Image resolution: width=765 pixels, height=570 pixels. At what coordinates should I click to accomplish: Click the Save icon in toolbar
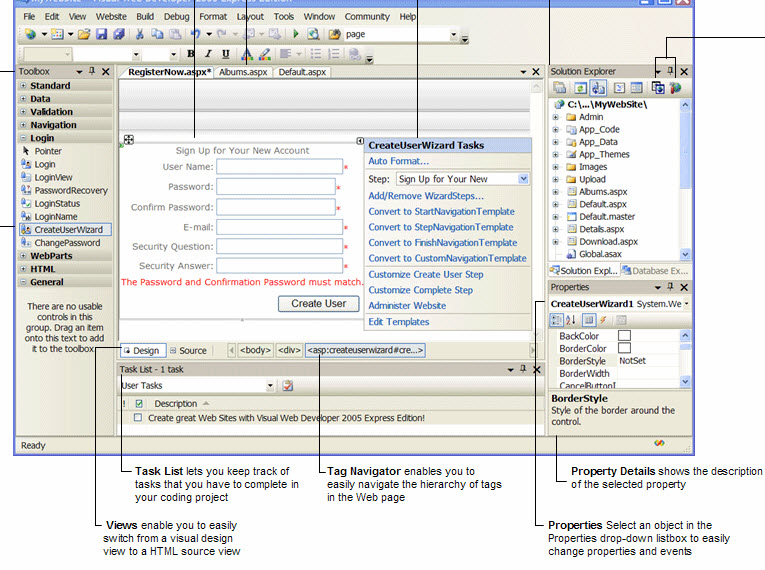click(102, 34)
